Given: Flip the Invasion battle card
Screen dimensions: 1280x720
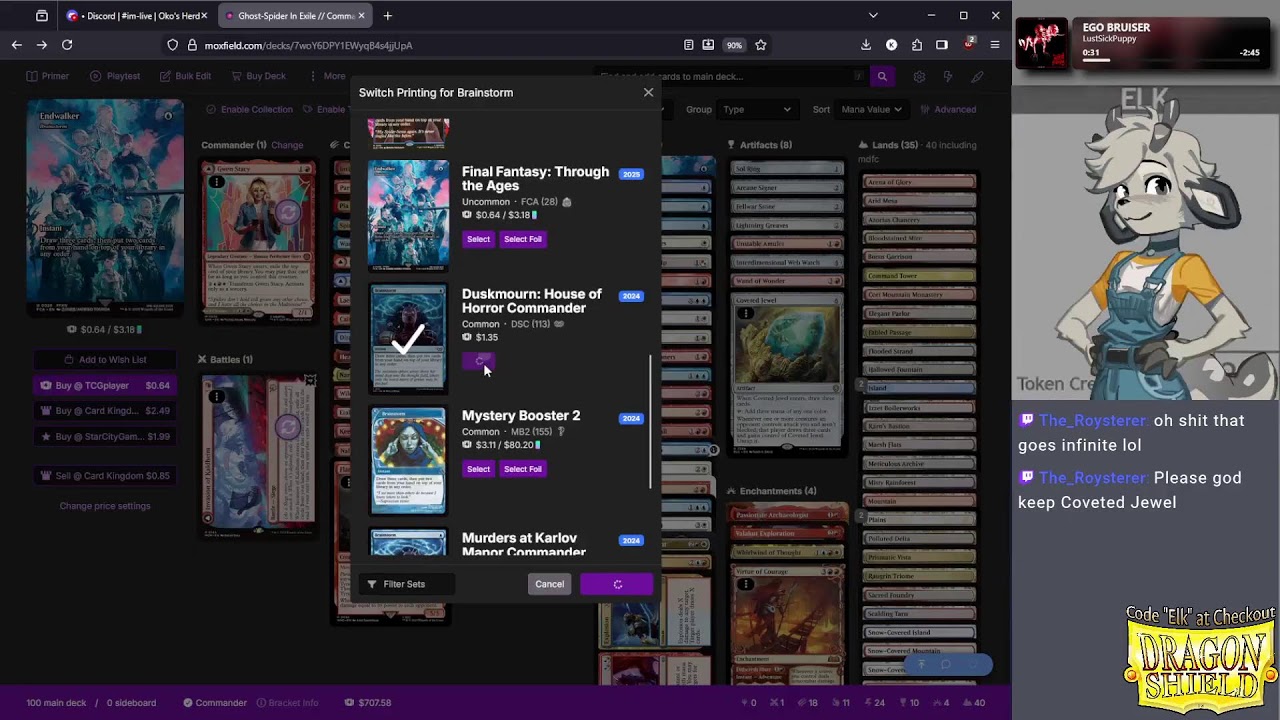Looking at the screenshot, I should tap(288, 428).
